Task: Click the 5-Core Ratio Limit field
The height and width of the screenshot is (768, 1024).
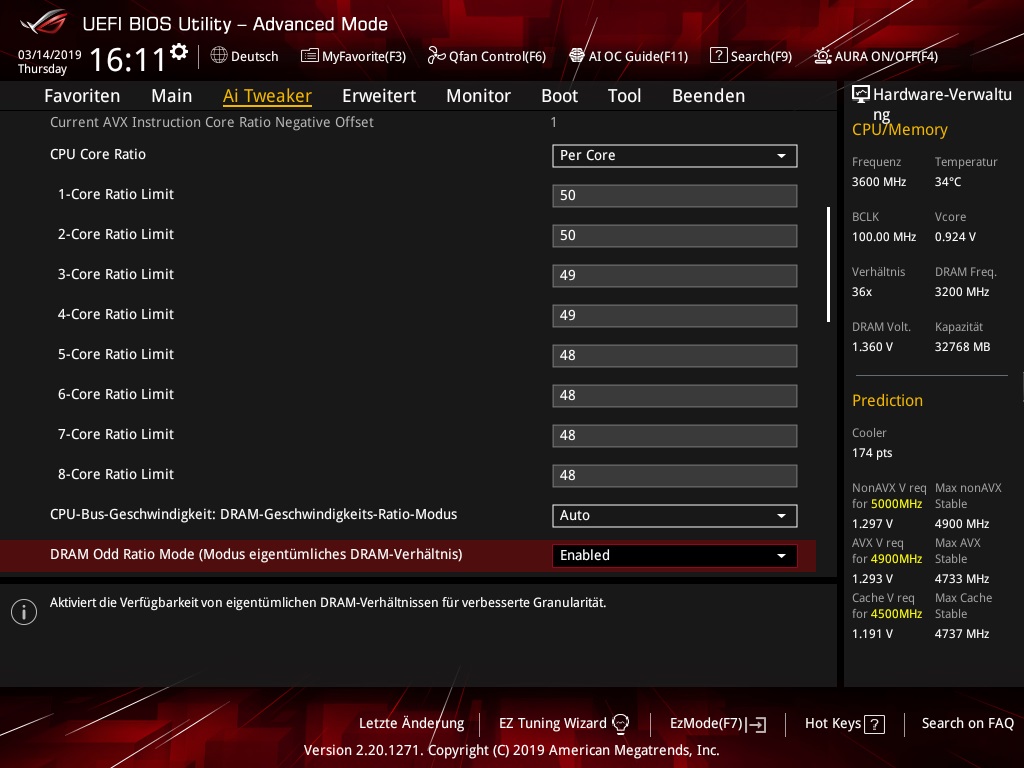Action: pyautogui.click(x=675, y=356)
